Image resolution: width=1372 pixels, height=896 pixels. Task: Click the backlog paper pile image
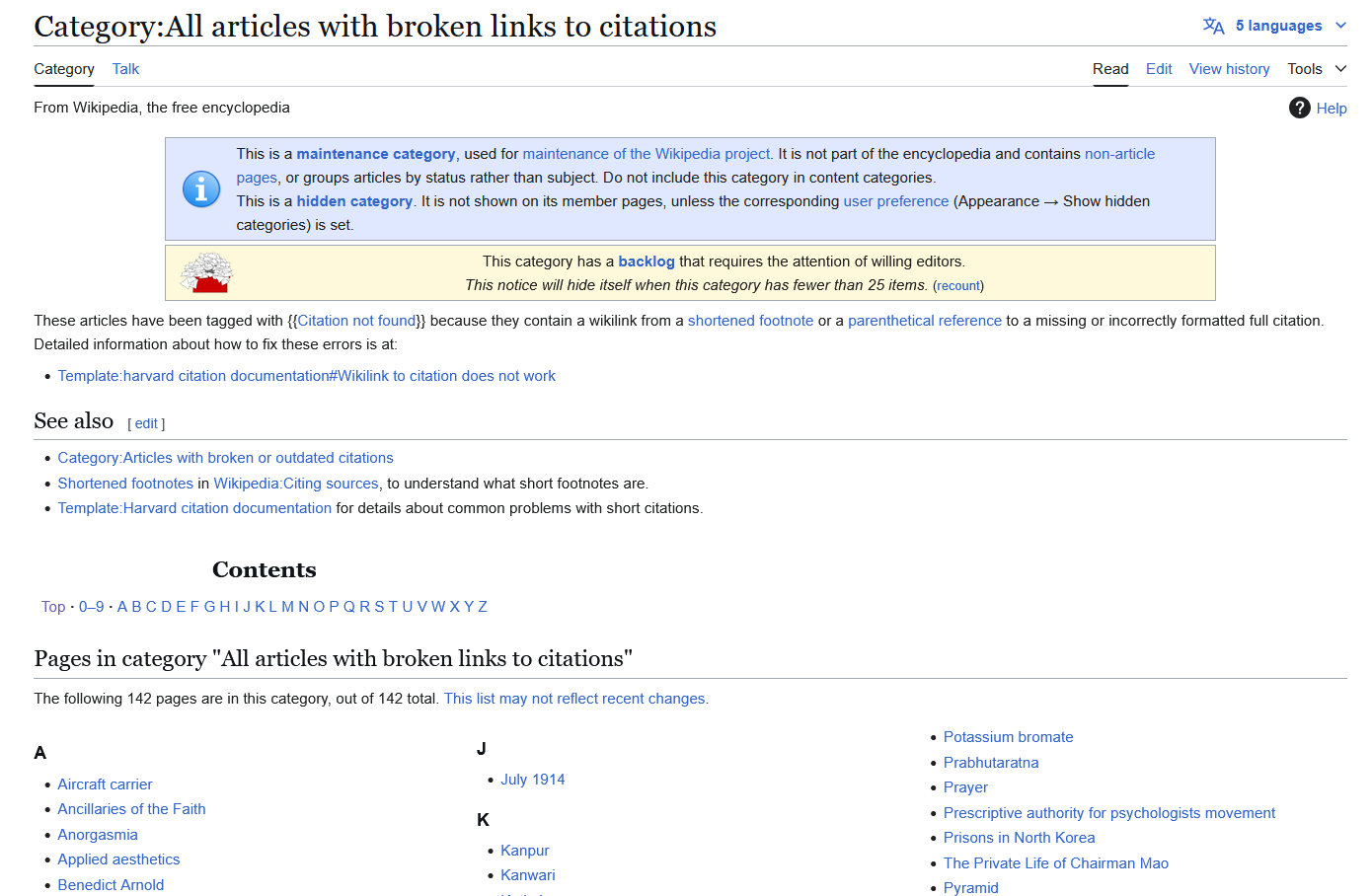click(x=206, y=273)
